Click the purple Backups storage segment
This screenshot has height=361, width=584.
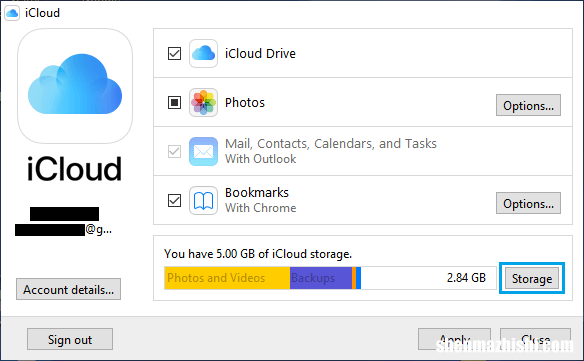pyautogui.click(x=321, y=278)
